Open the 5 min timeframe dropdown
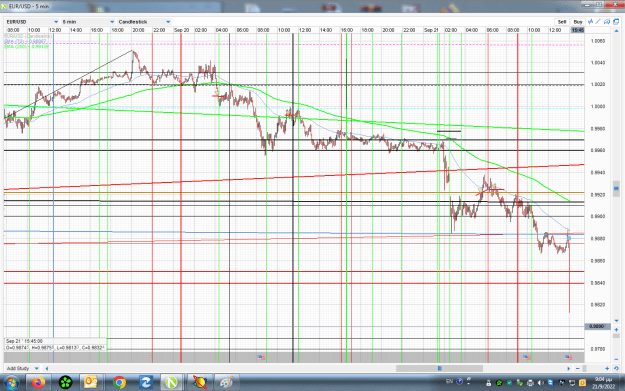Image resolution: width=625 pixels, height=391 pixels. [88, 22]
